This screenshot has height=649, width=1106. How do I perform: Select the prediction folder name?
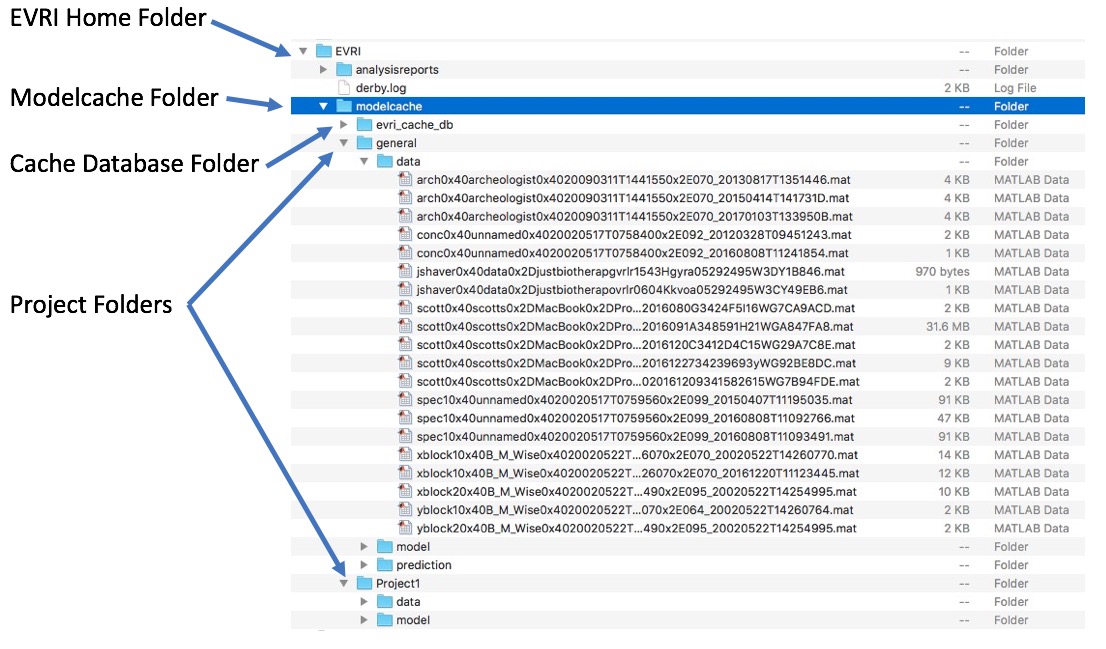(424, 565)
